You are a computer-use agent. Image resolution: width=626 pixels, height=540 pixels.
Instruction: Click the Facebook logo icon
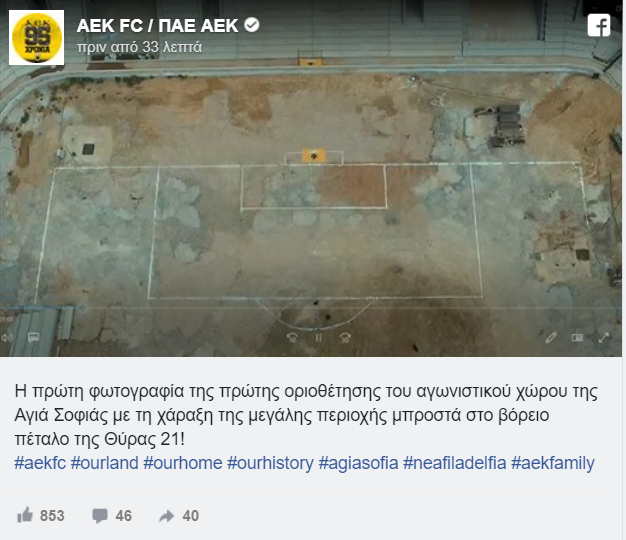pos(599,25)
